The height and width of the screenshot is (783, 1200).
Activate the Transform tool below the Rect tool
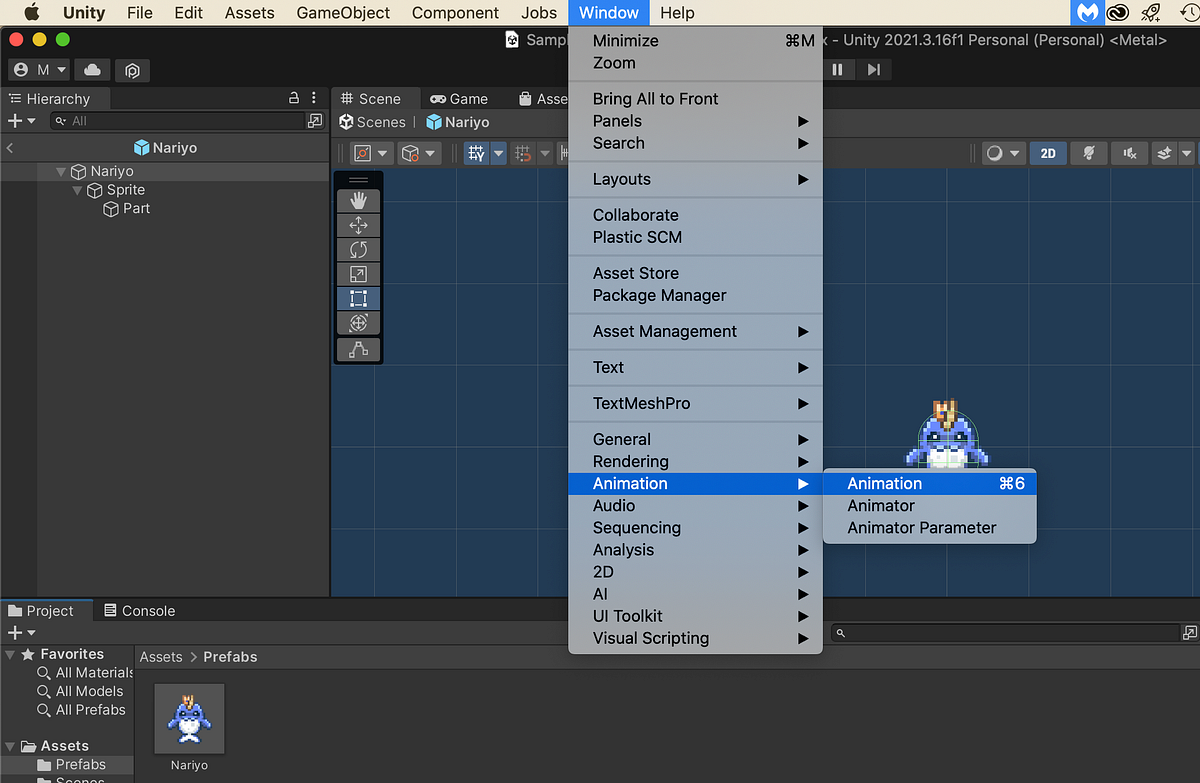tap(358, 322)
